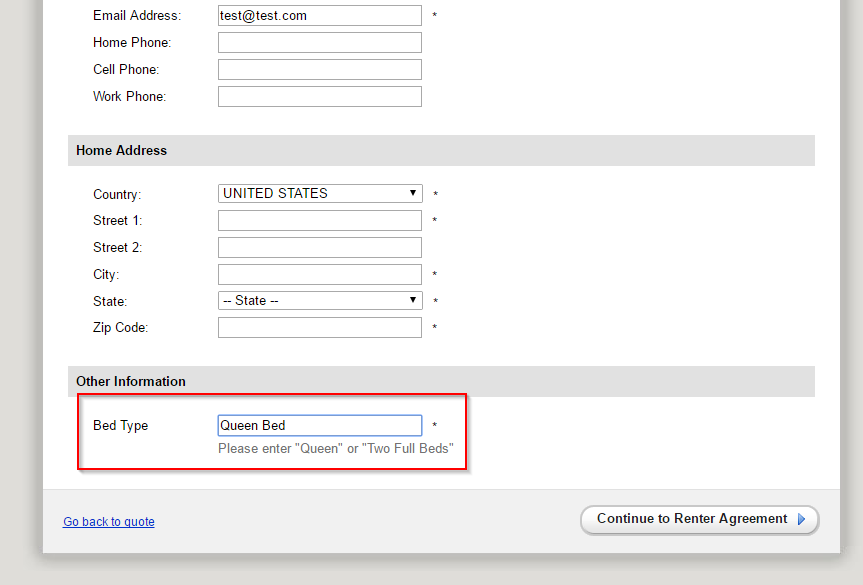This screenshot has width=863, height=585.
Task: Click the 'Please enter Queen' hint text
Action: pos(335,449)
